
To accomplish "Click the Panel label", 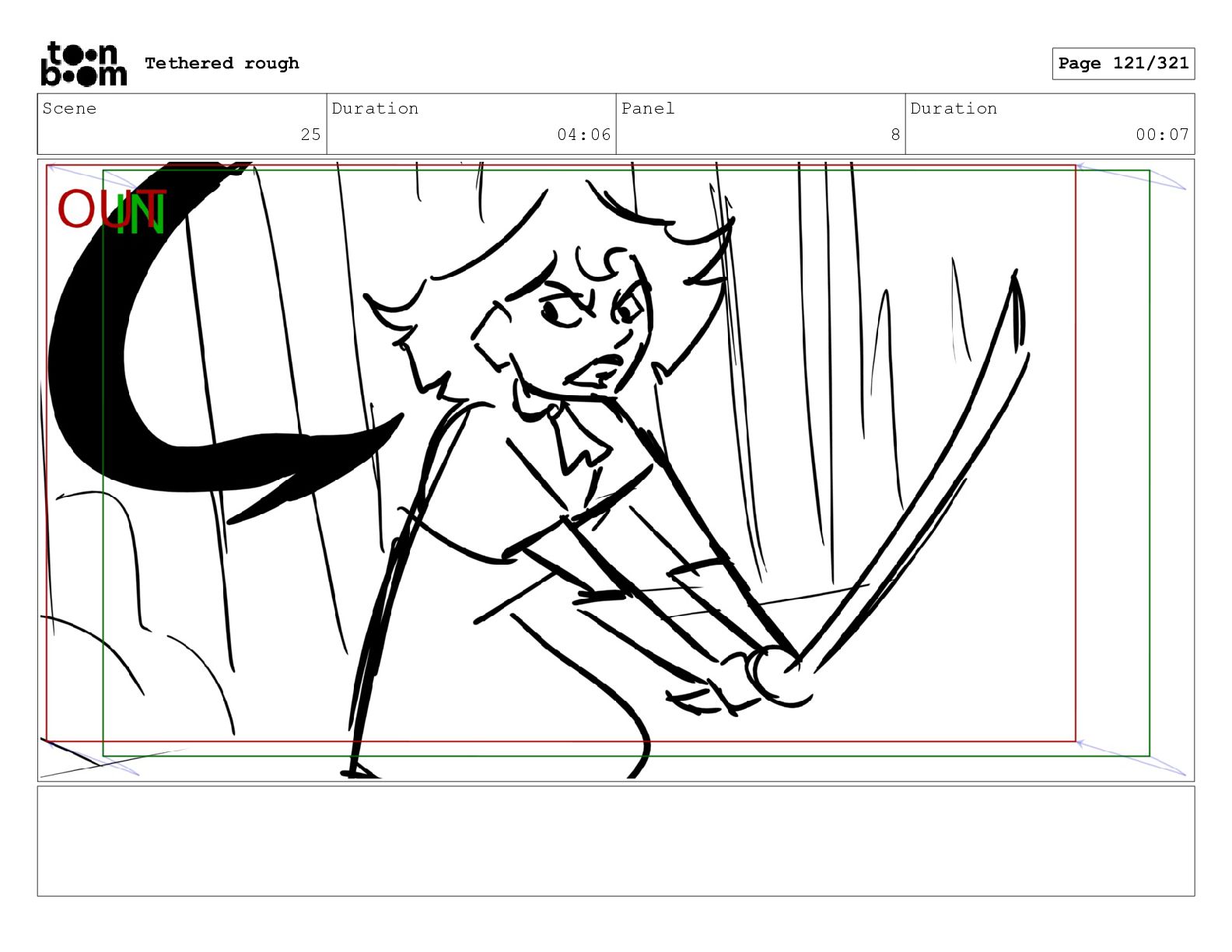I will 647,108.
